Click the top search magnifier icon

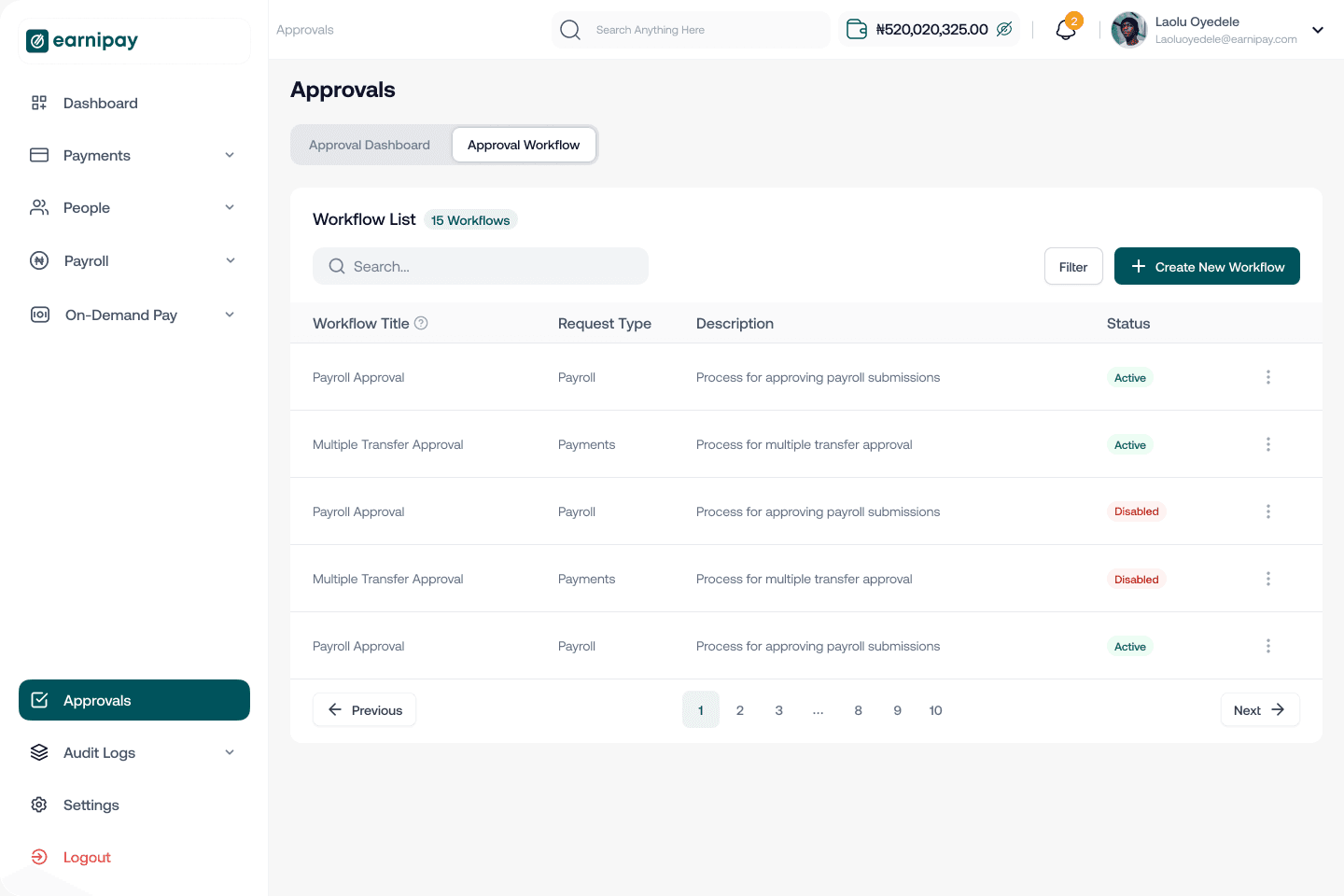pos(570,30)
